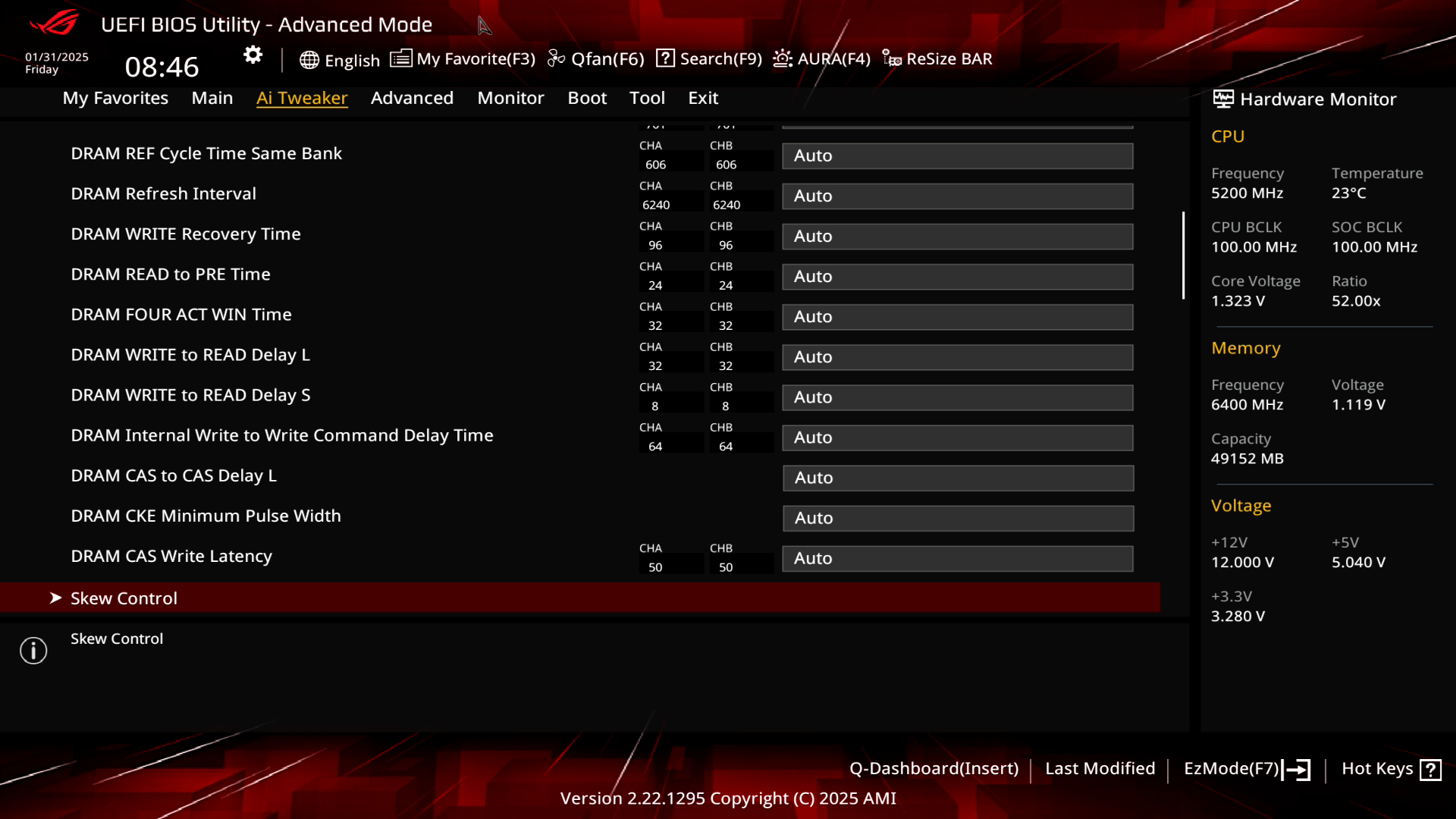The image size is (1456, 819).
Task: Select Monitor tab in menu bar
Action: point(510,97)
